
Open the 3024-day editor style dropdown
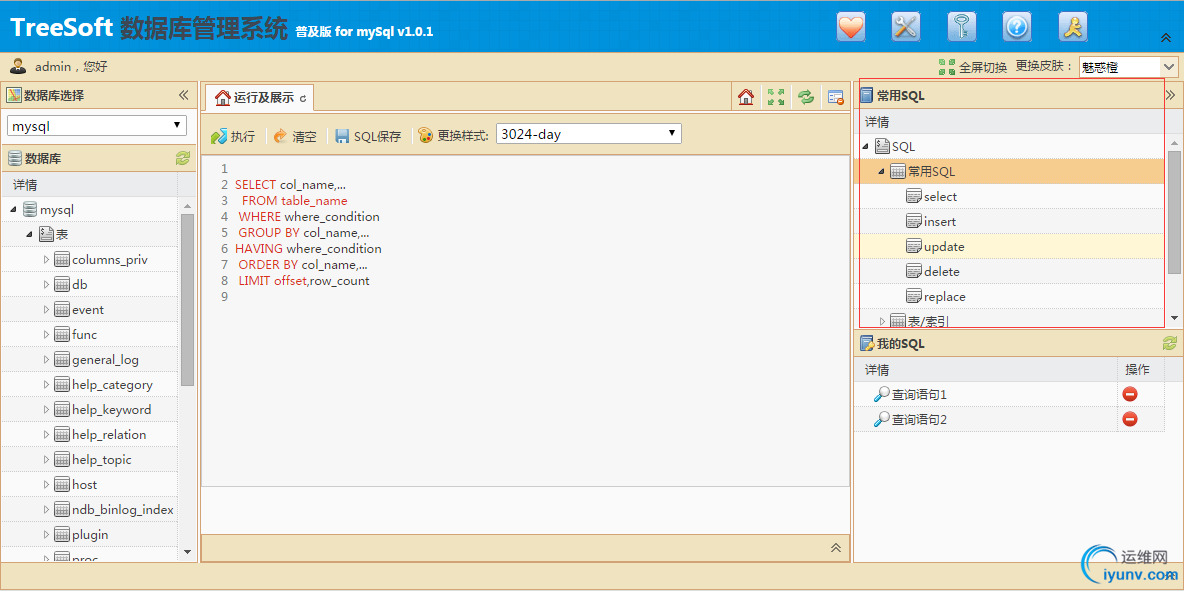[x=589, y=134]
